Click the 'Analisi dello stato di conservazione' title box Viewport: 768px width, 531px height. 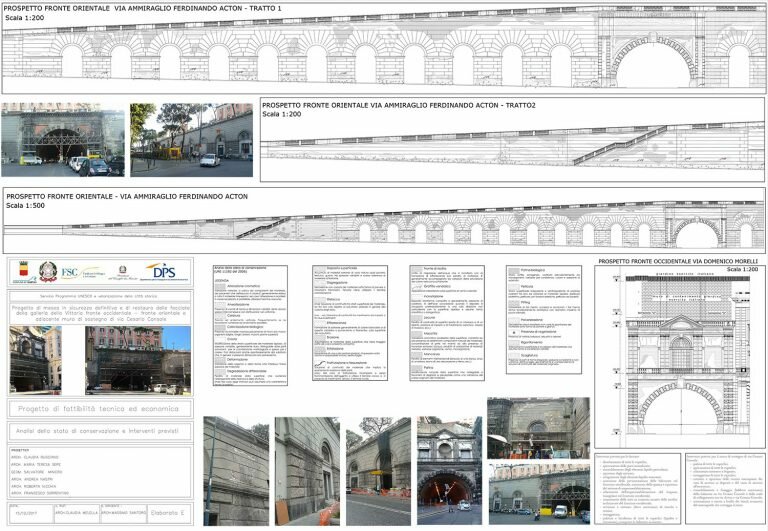[x=100, y=432]
